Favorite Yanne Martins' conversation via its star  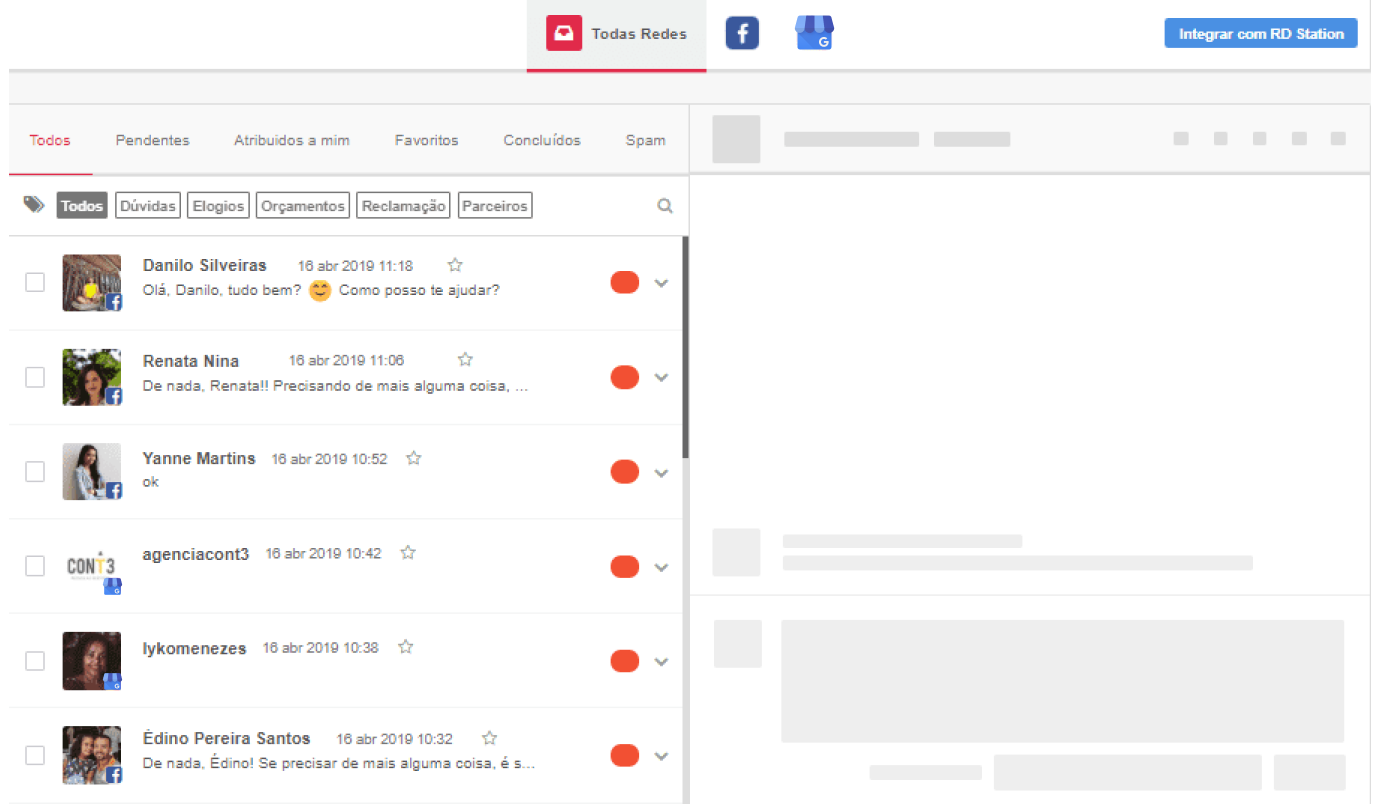tap(413, 456)
